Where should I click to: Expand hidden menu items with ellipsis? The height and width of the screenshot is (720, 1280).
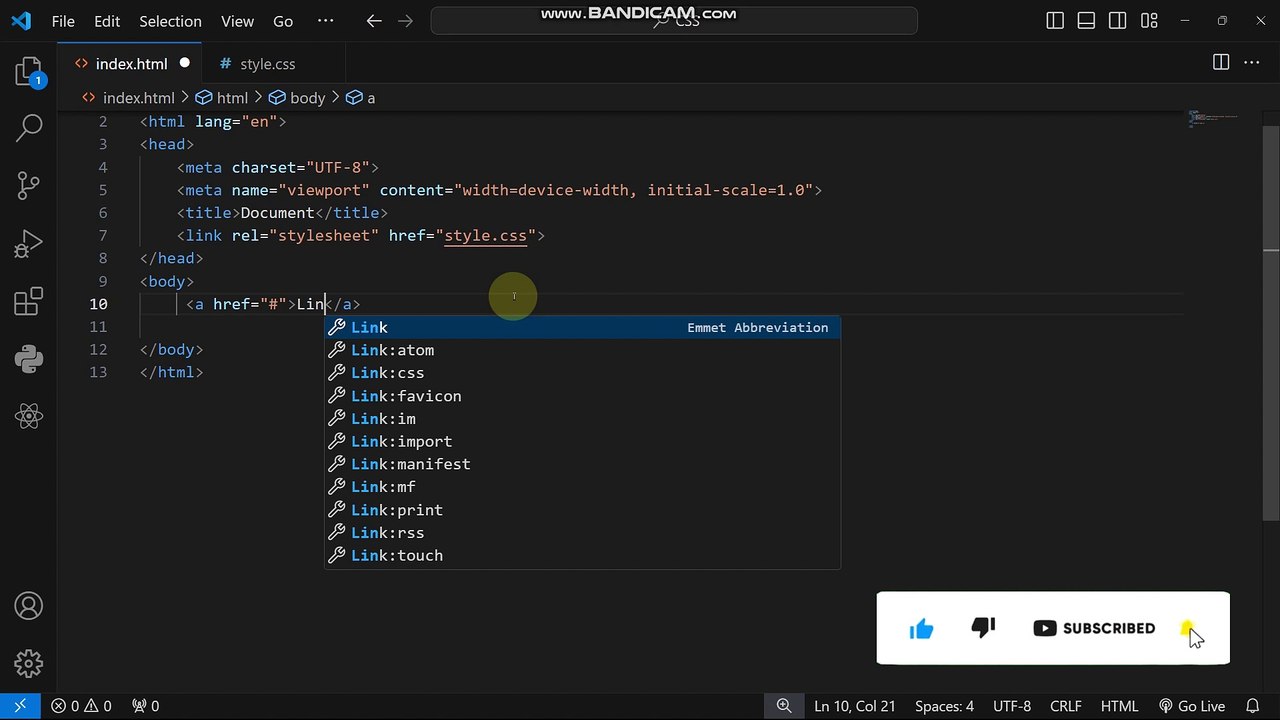pos(325,21)
